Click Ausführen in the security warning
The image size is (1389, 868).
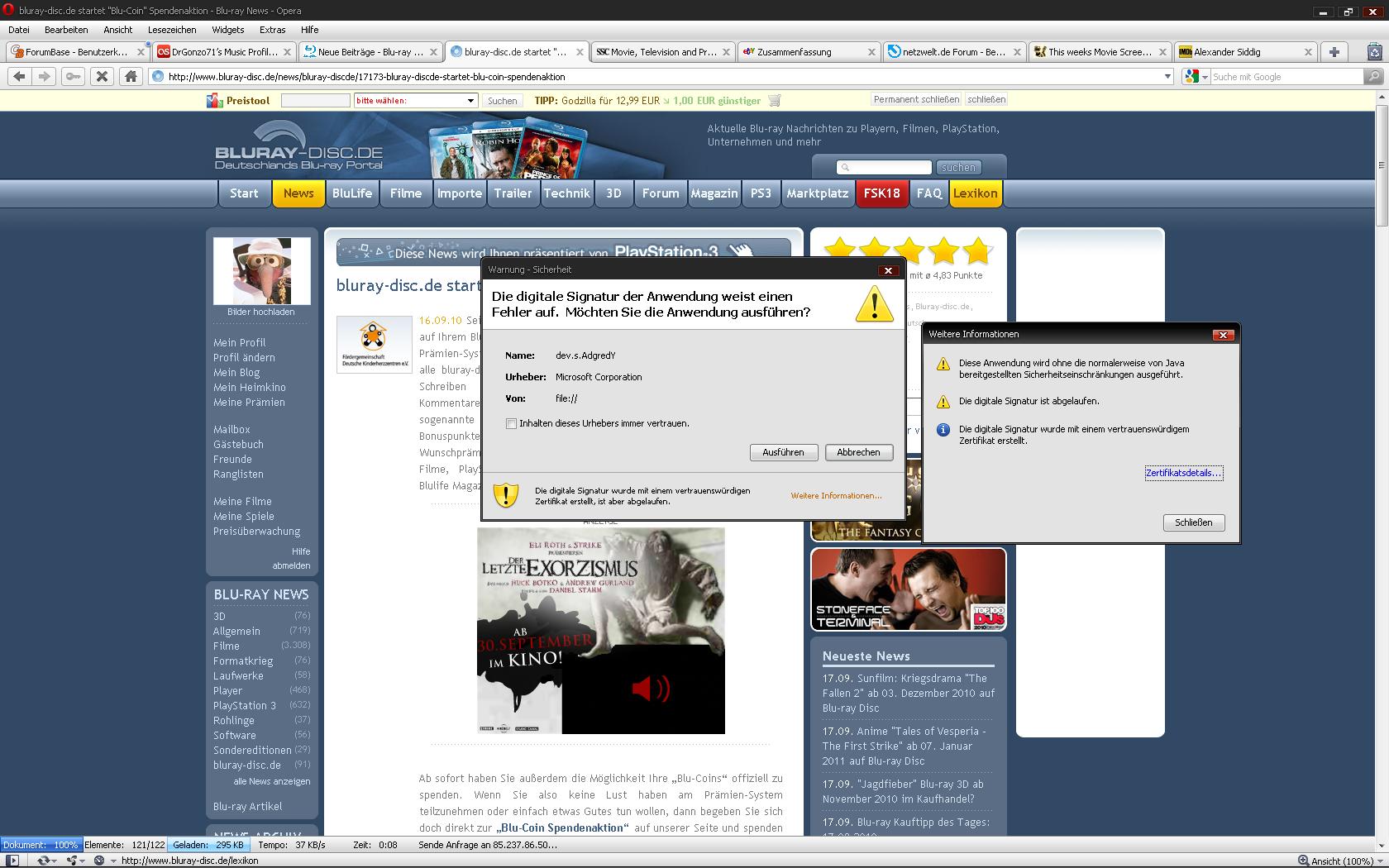(783, 452)
